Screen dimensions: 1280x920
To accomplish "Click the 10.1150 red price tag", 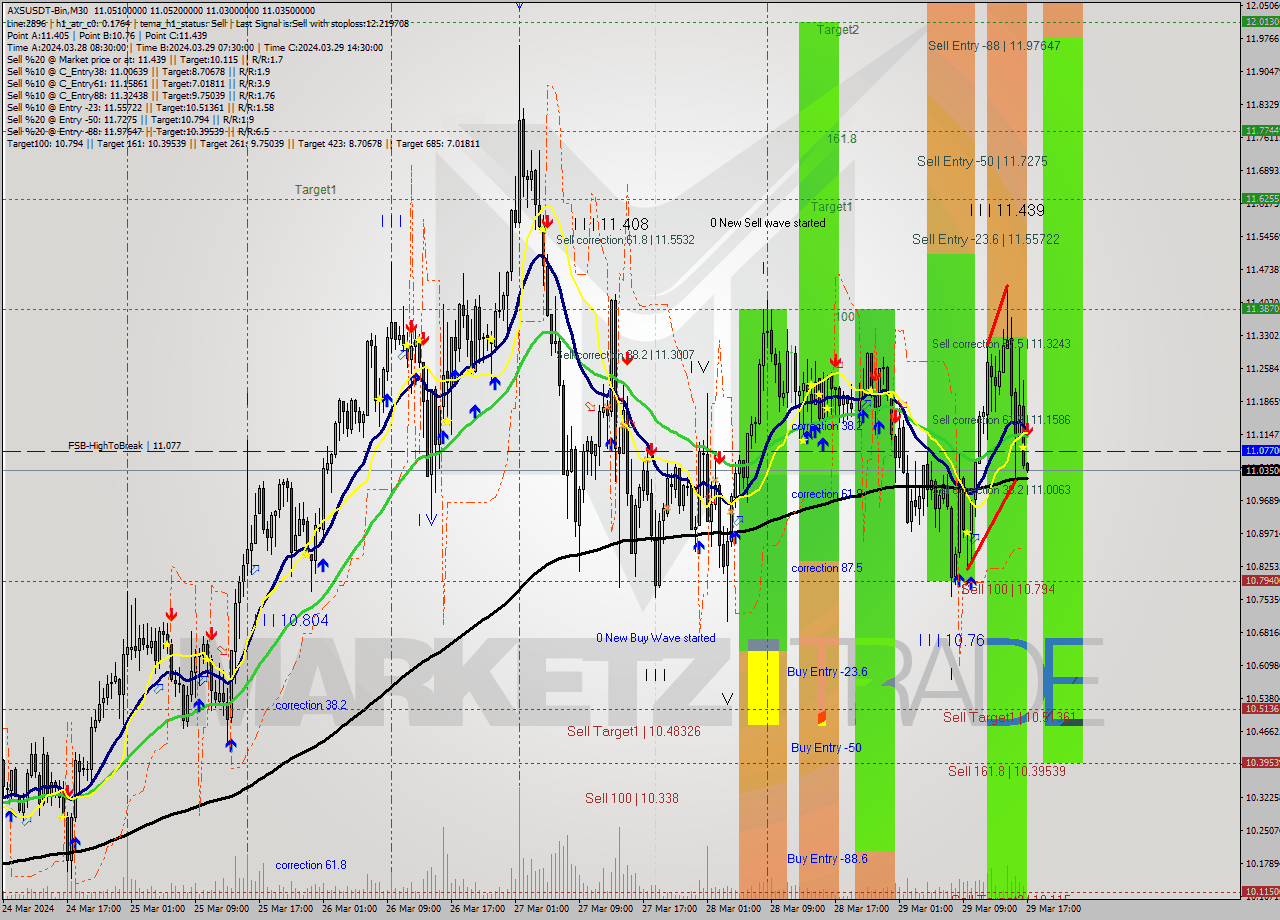I will click(x=1261, y=891).
